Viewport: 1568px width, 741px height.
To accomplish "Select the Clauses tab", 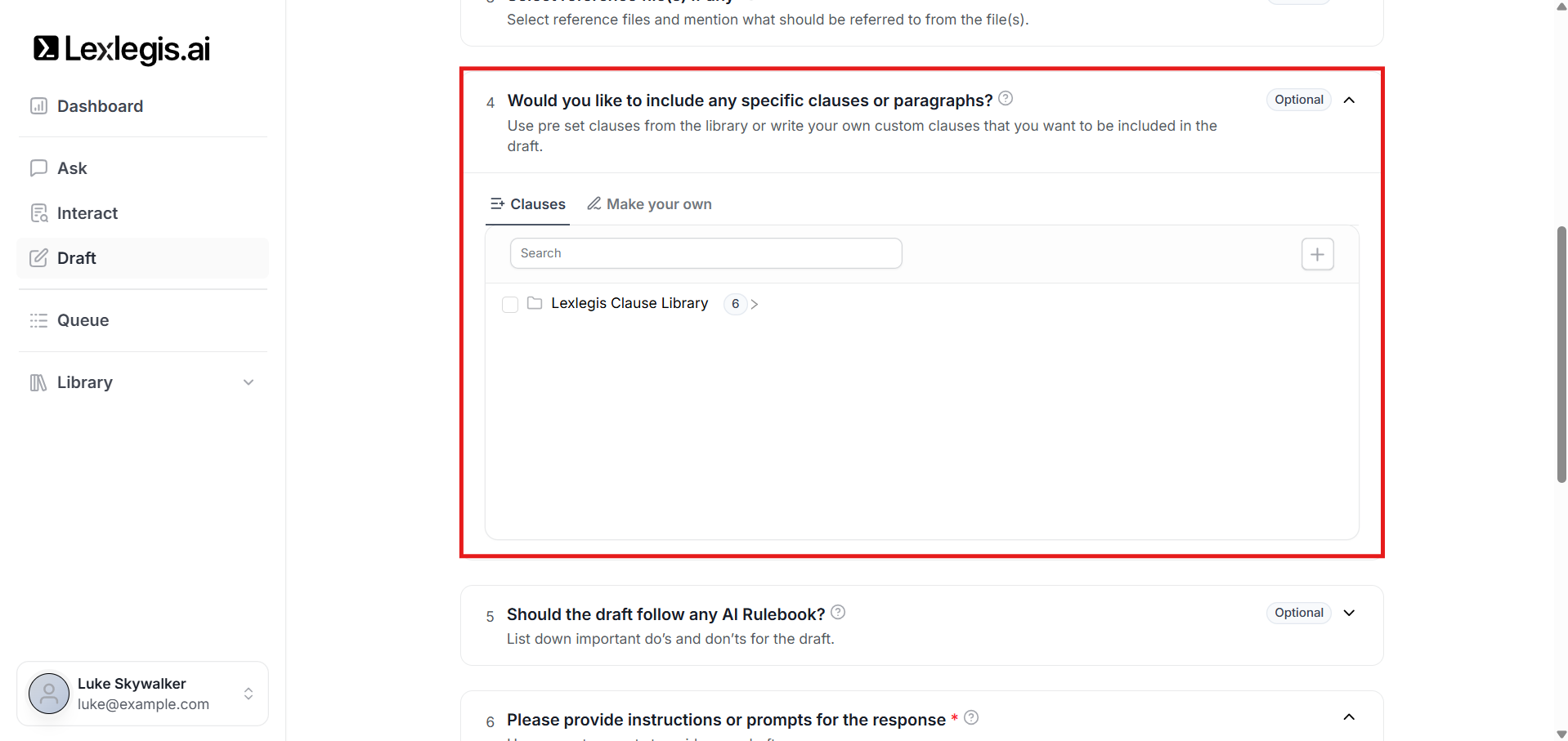I will coord(528,204).
